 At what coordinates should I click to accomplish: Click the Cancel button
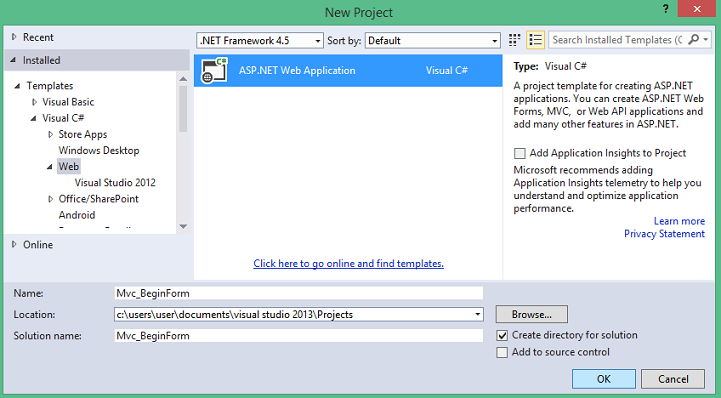click(x=673, y=379)
